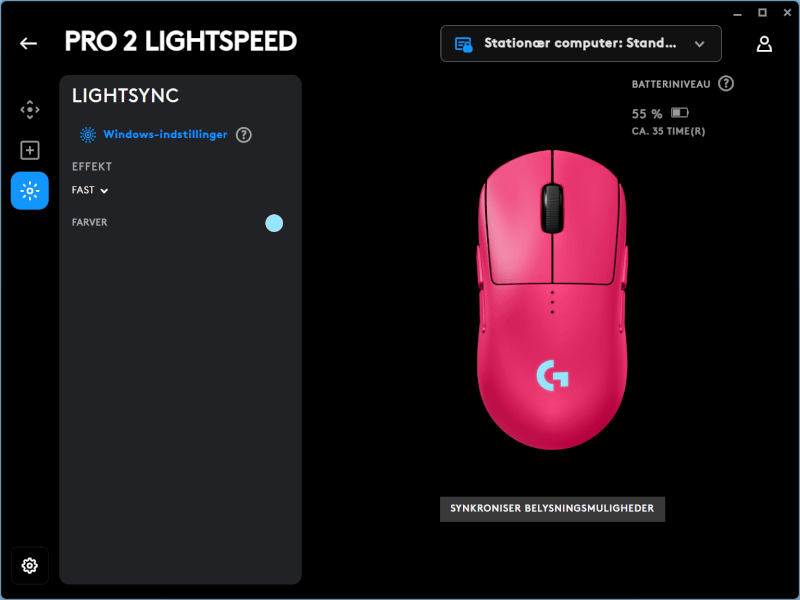800x600 pixels.
Task: Open the sensitivity DPI tab icon
Action: (x=30, y=110)
